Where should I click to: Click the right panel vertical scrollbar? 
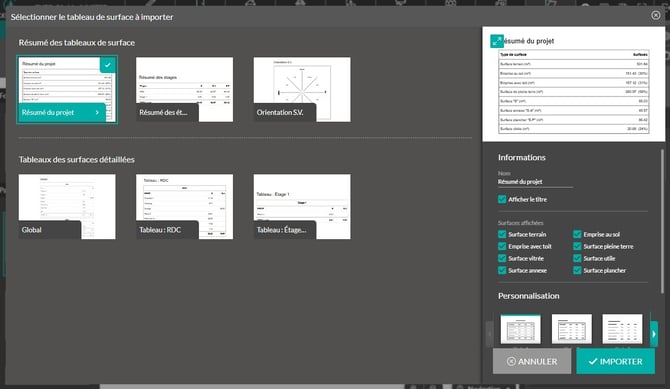(x=662, y=221)
